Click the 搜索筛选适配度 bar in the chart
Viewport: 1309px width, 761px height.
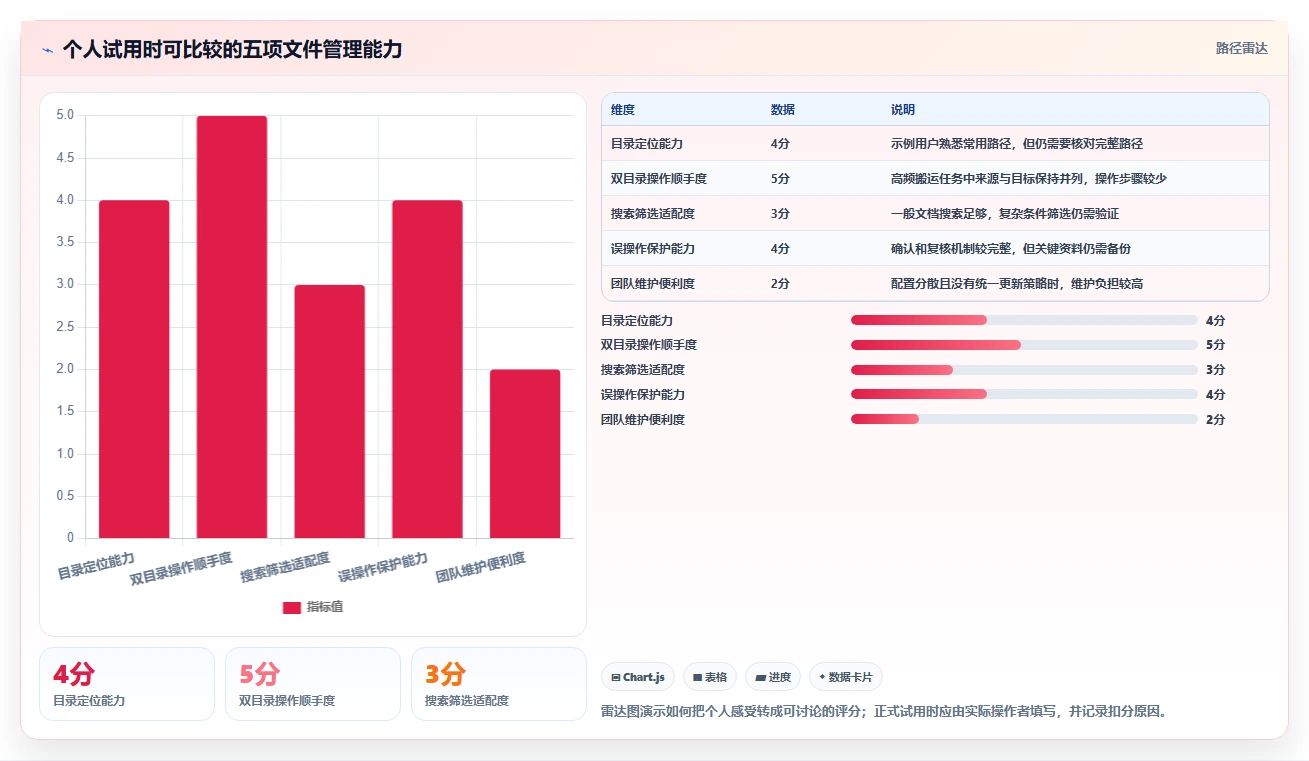click(x=330, y=411)
